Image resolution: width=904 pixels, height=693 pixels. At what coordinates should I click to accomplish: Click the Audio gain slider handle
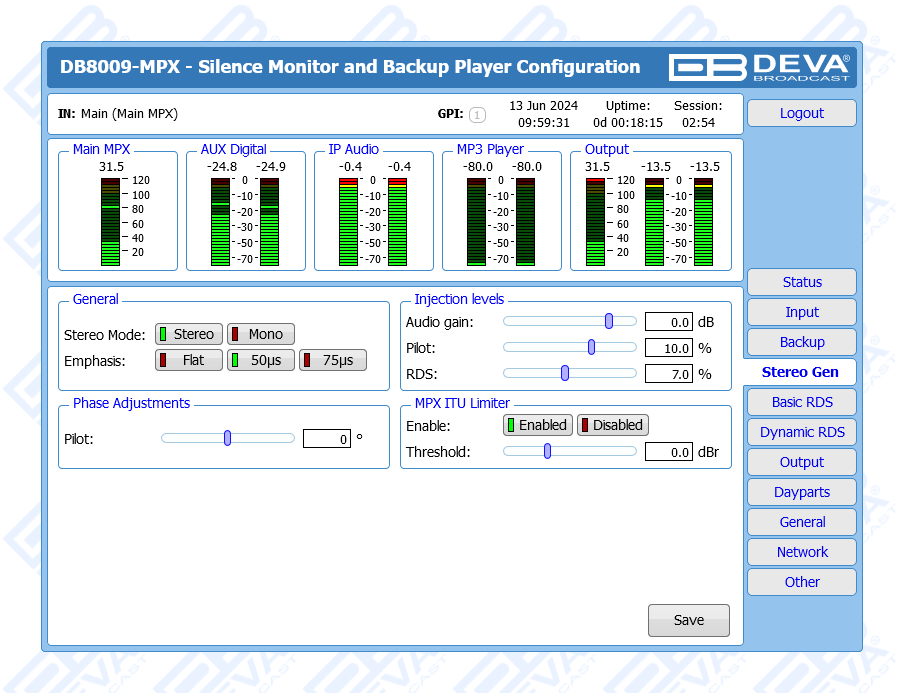609,321
